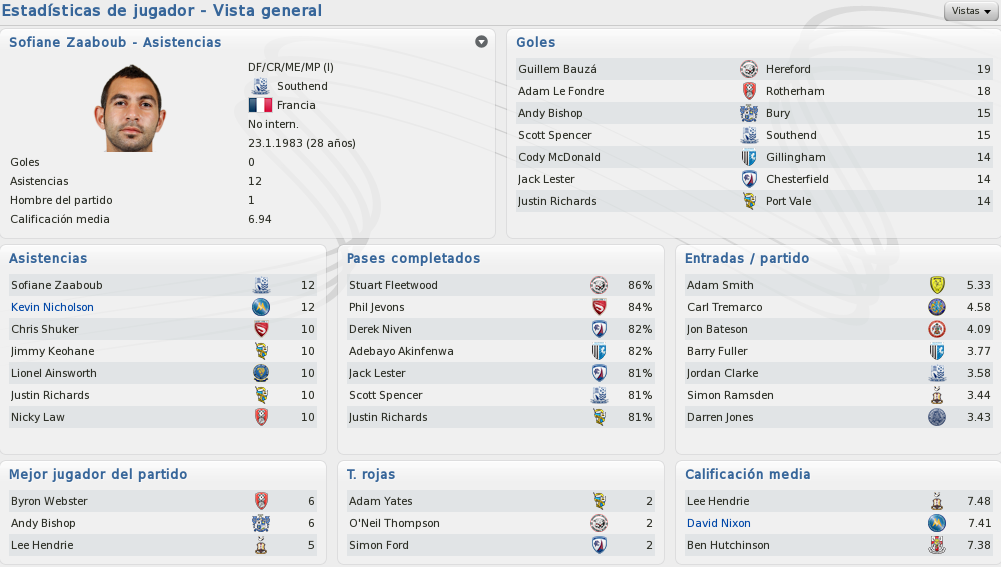
Task: Expand the Sofiane Zaaboub panel options arrow
Action: pos(481,42)
